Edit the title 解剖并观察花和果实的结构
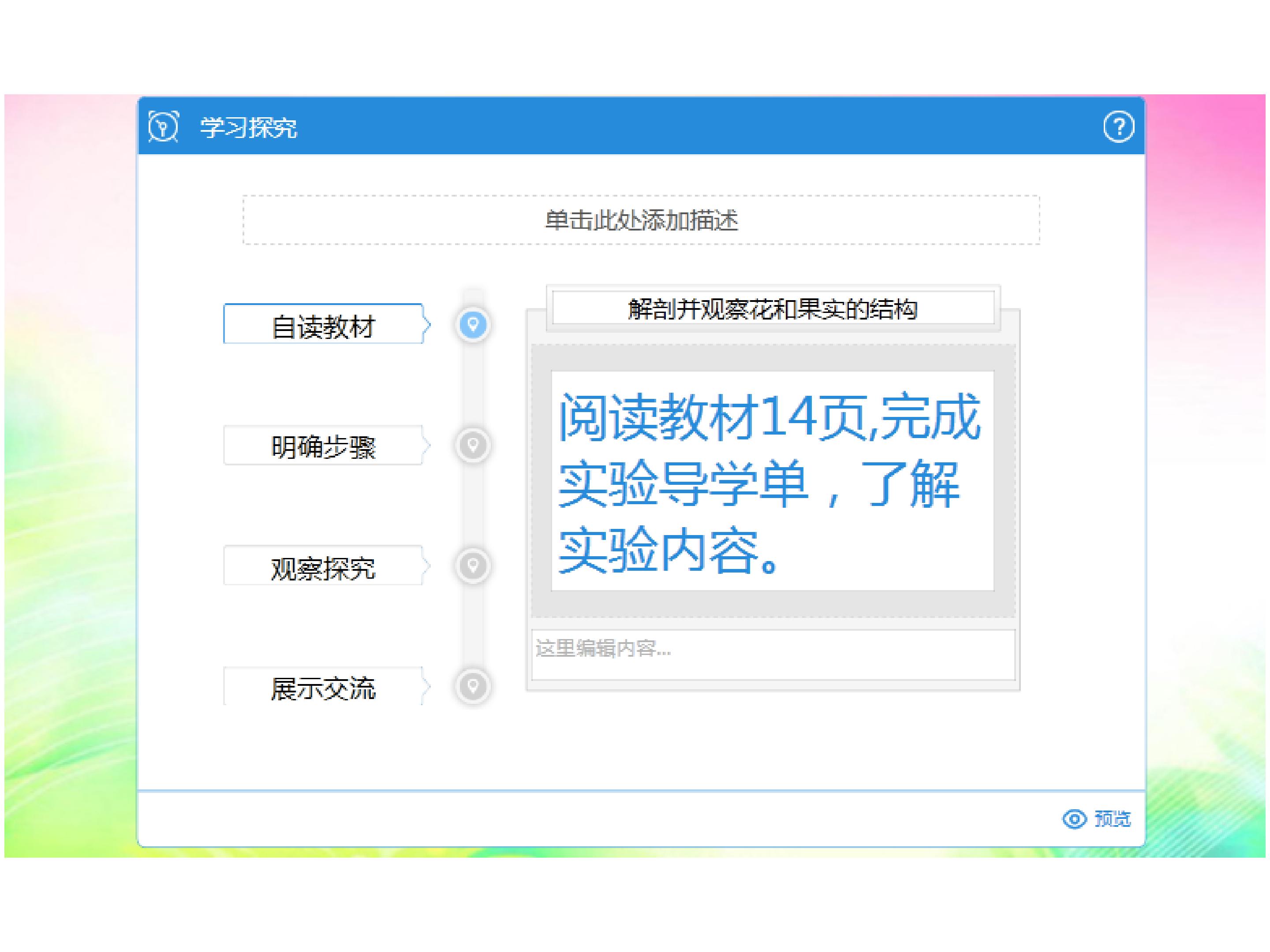Viewport: 1270px width, 952px height. click(x=773, y=309)
